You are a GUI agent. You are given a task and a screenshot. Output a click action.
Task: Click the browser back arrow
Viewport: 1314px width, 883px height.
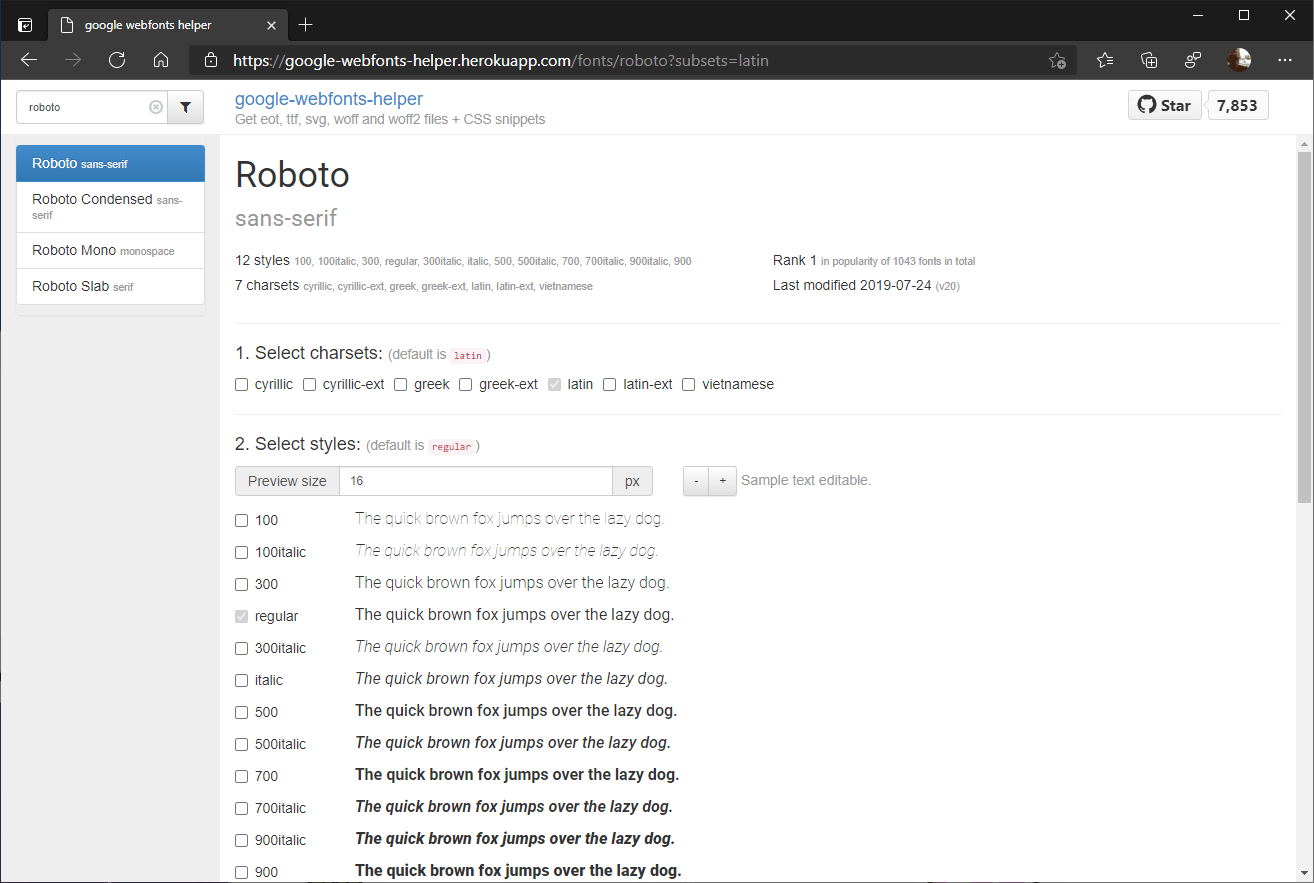point(29,60)
